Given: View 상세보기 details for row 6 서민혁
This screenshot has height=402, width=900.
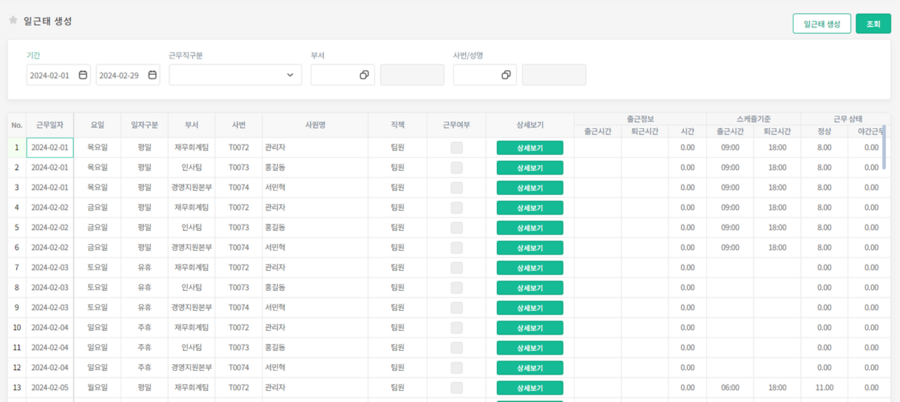Looking at the screenshot, I should [x=529, y=248].
